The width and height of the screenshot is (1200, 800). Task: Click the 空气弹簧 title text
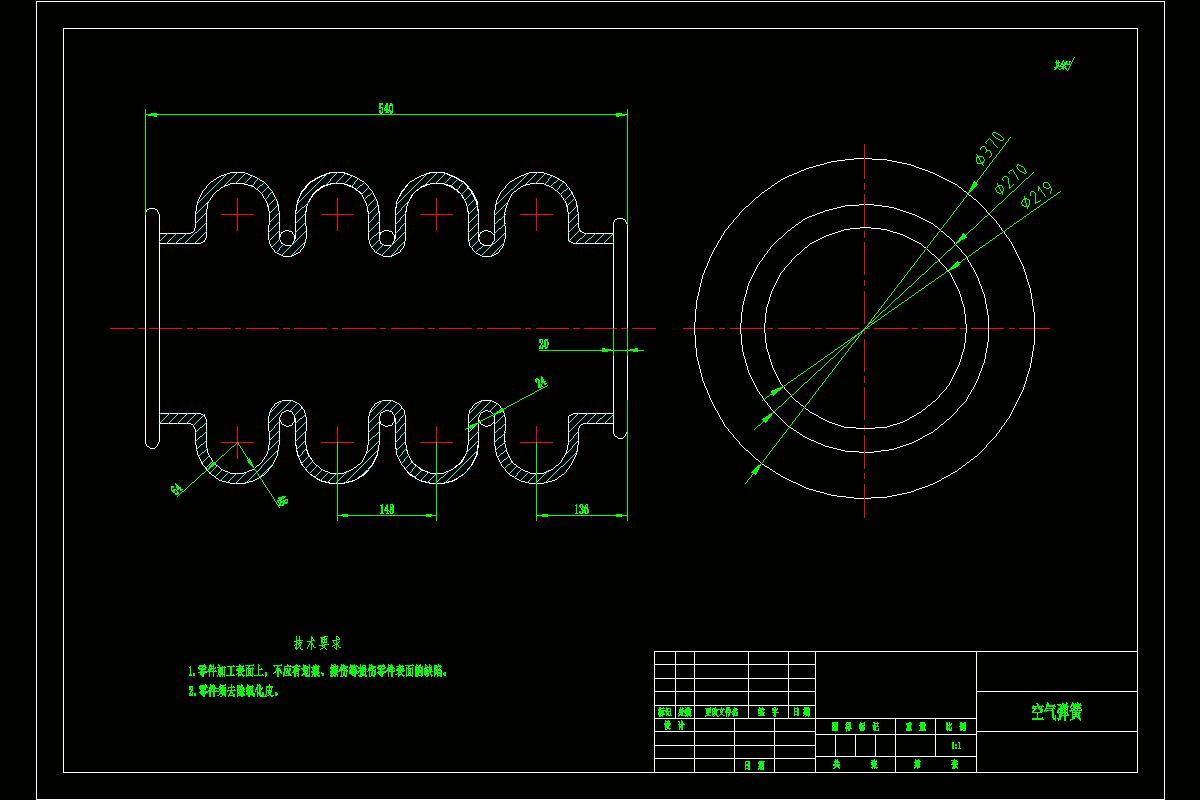[1057, 712]
